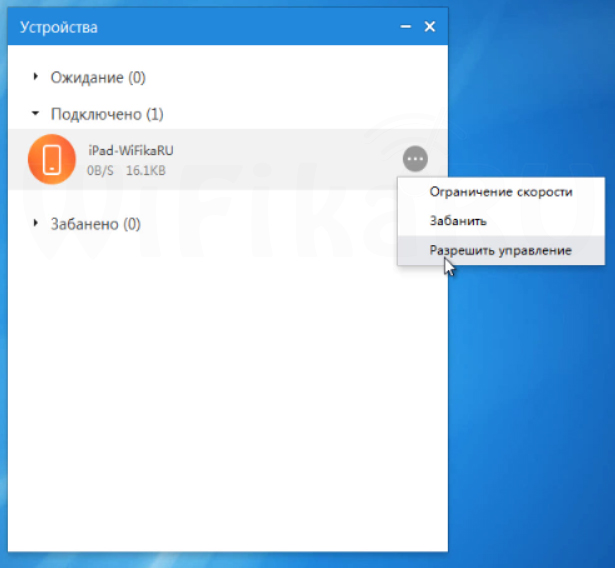Click the orange phone device icon
Screen dimensions: 615x568
coord(51,160)
